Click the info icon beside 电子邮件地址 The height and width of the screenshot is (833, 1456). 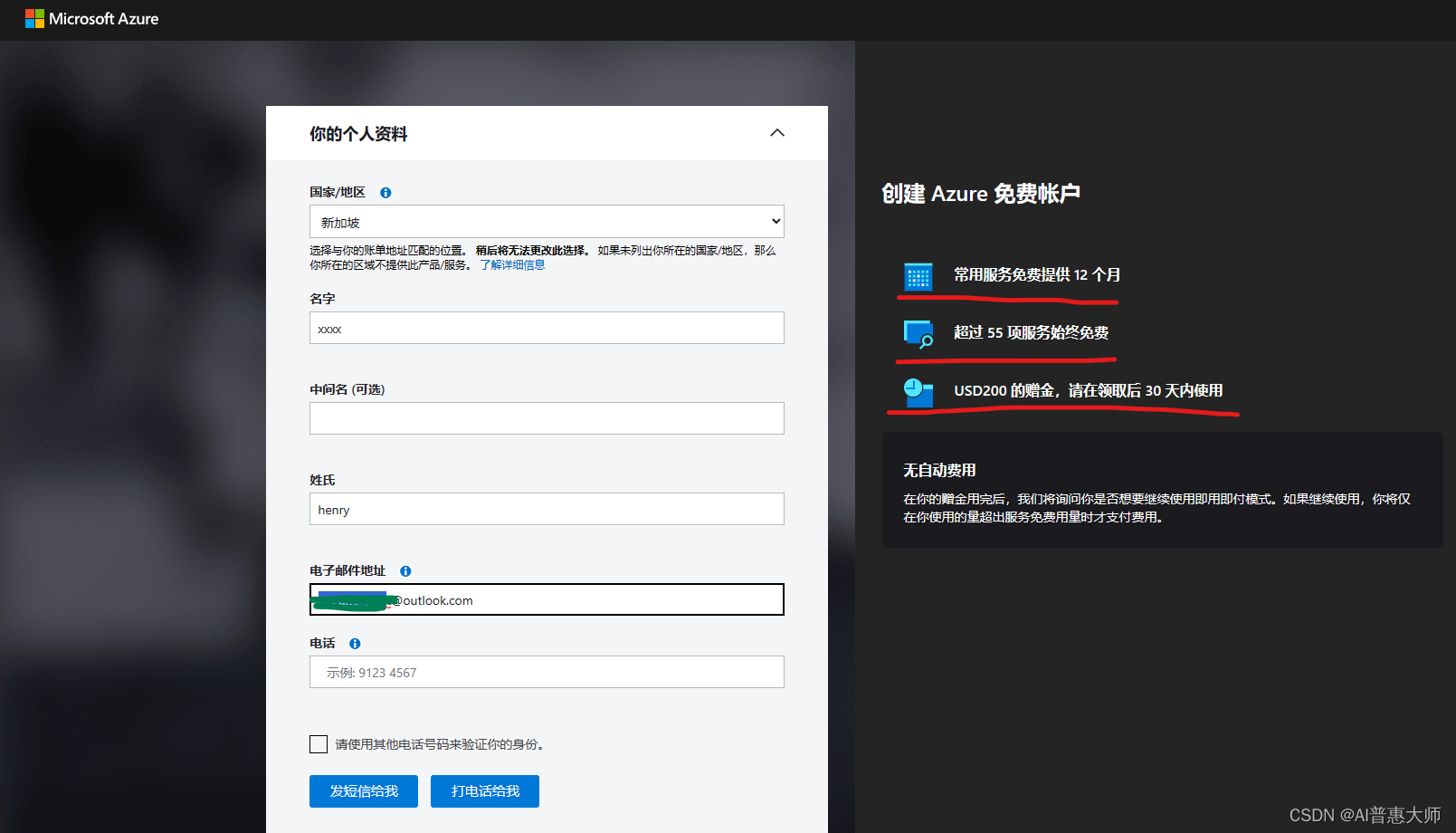tap(405, 571)
